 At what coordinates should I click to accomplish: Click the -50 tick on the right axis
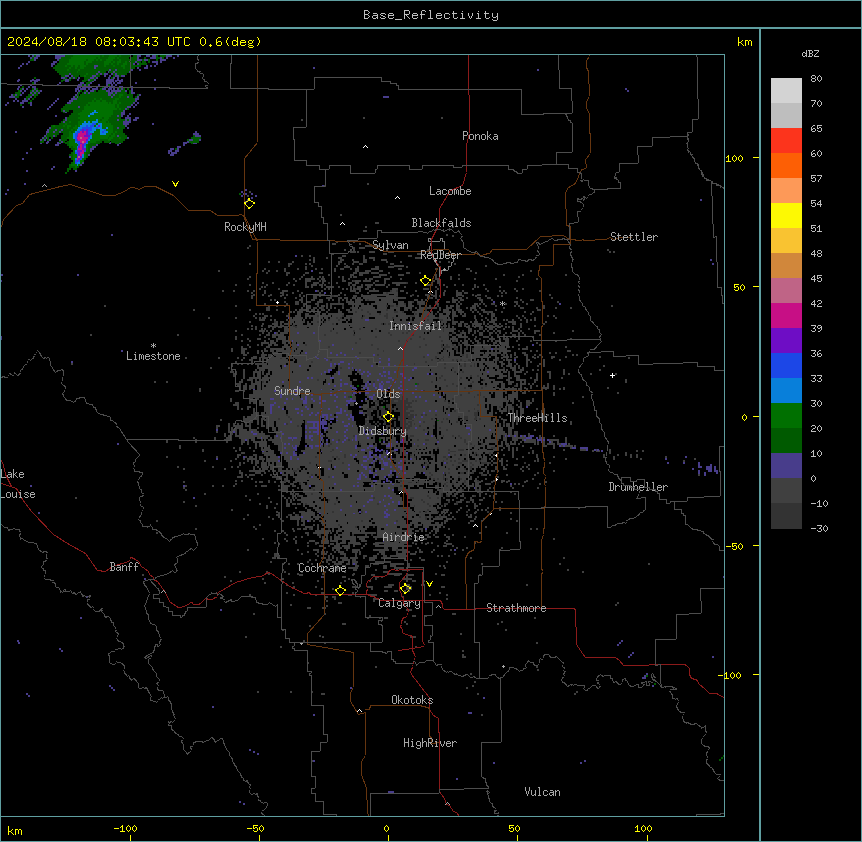(734, 546)
